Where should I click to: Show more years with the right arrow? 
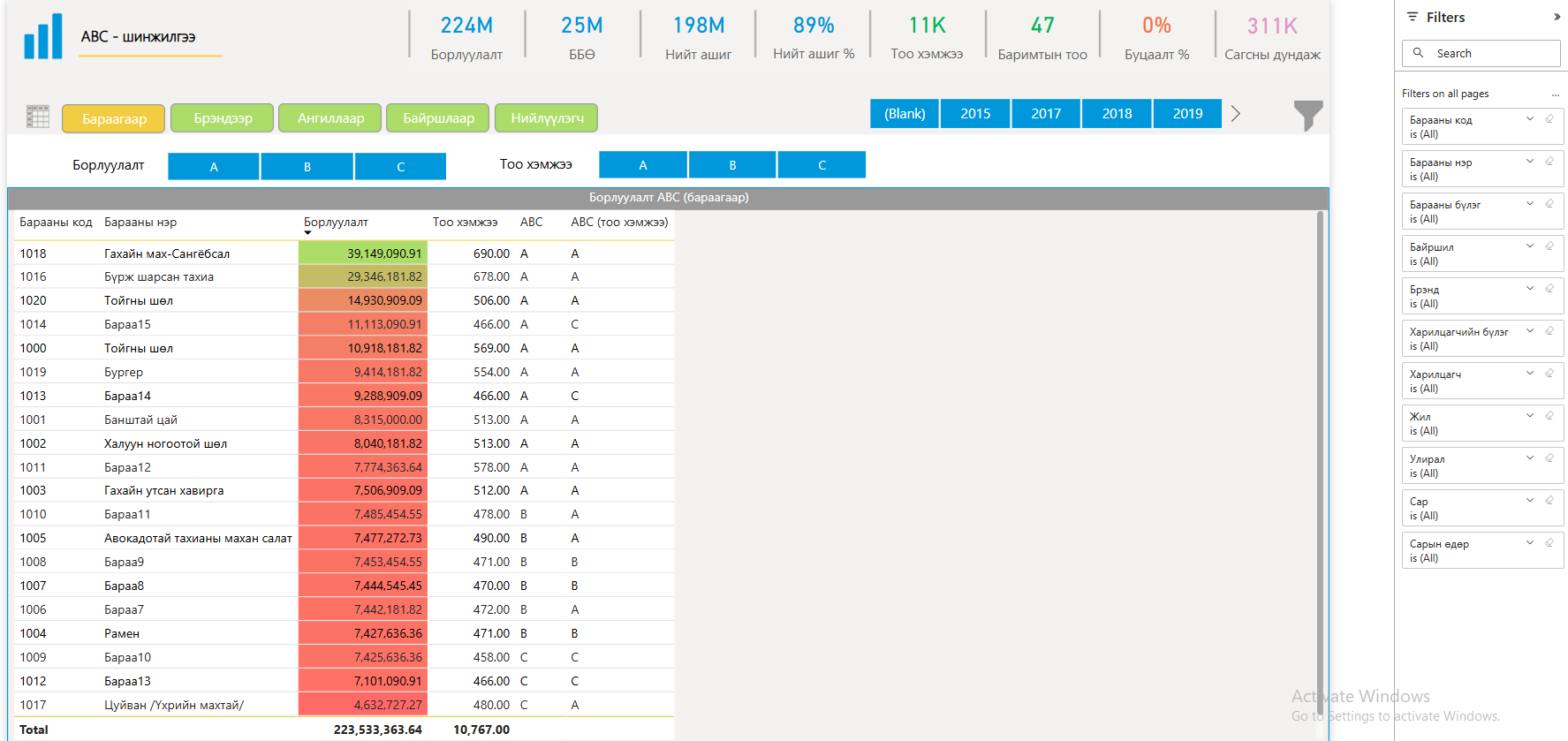(x=1236, y=114)
